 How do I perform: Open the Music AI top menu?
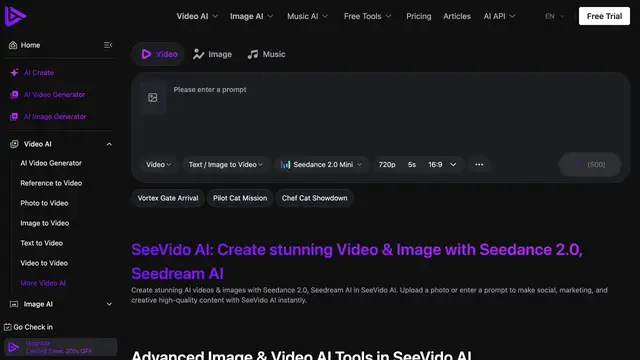tap(307, 16)
